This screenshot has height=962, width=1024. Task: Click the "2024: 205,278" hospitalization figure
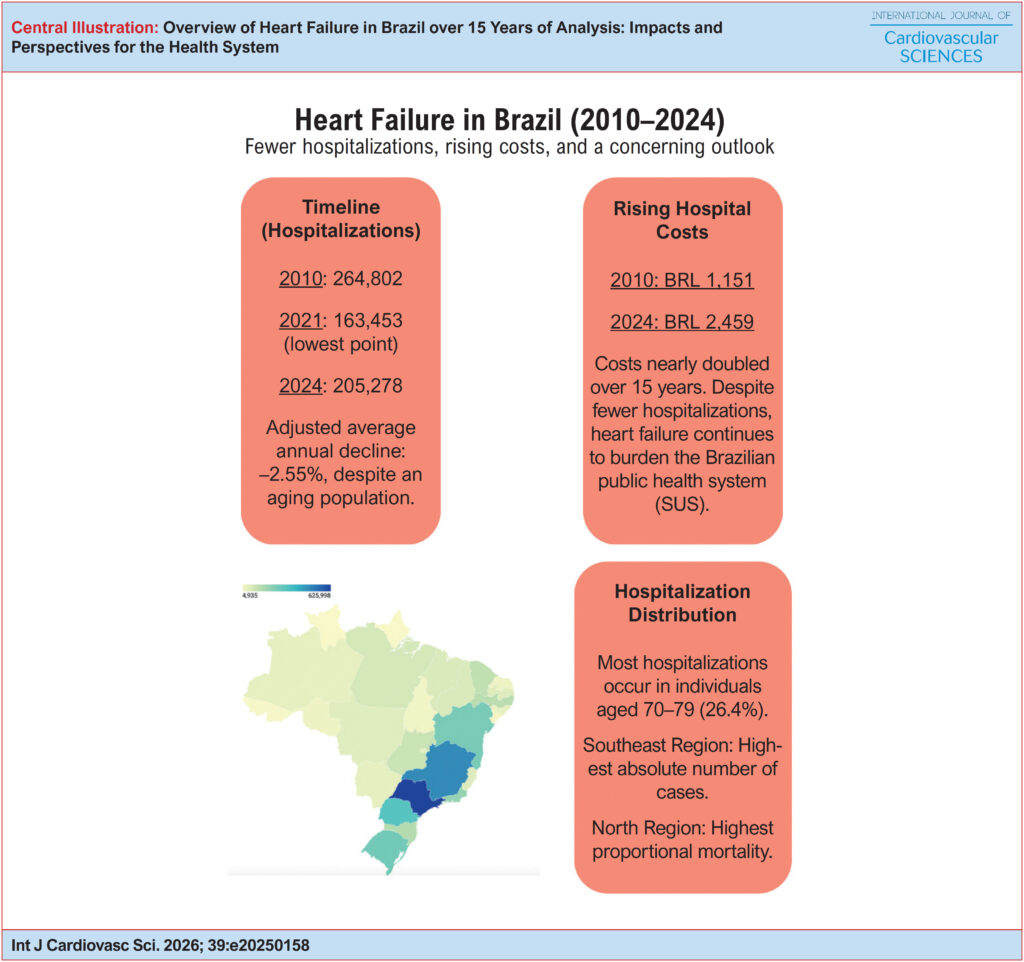(341, 386)
